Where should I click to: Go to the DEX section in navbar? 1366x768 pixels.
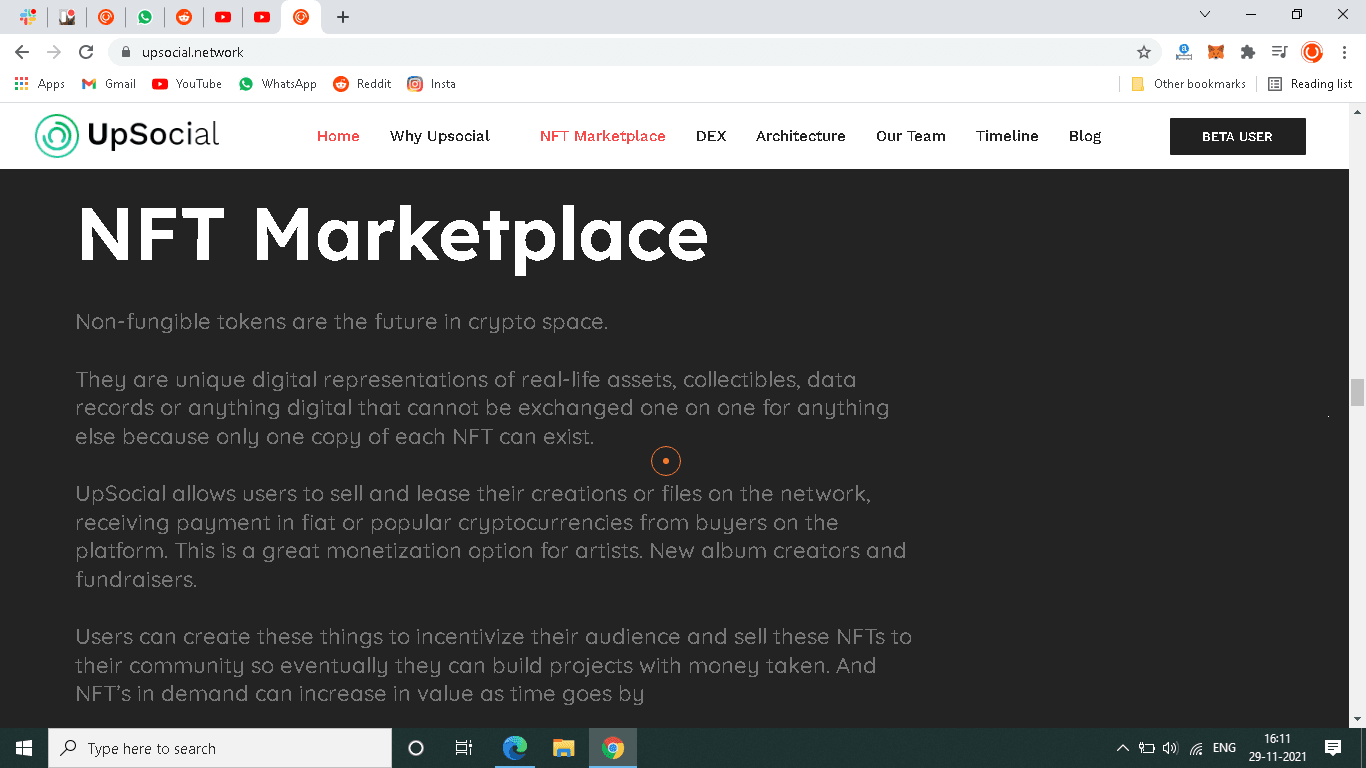tap(711, 136)
